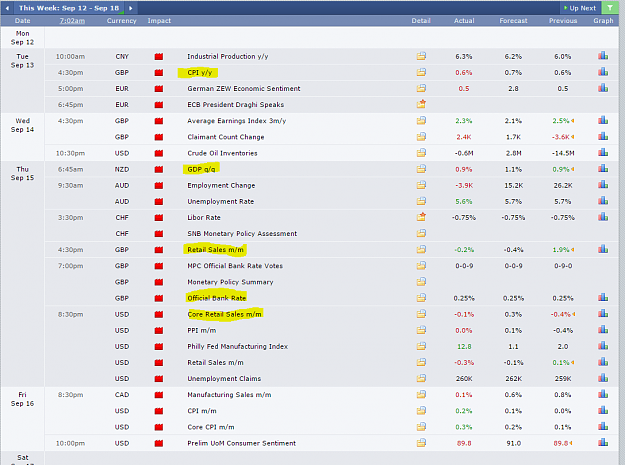Click the 15.2K forecast for Employment Change
The image size is (625, 465).
513,185
